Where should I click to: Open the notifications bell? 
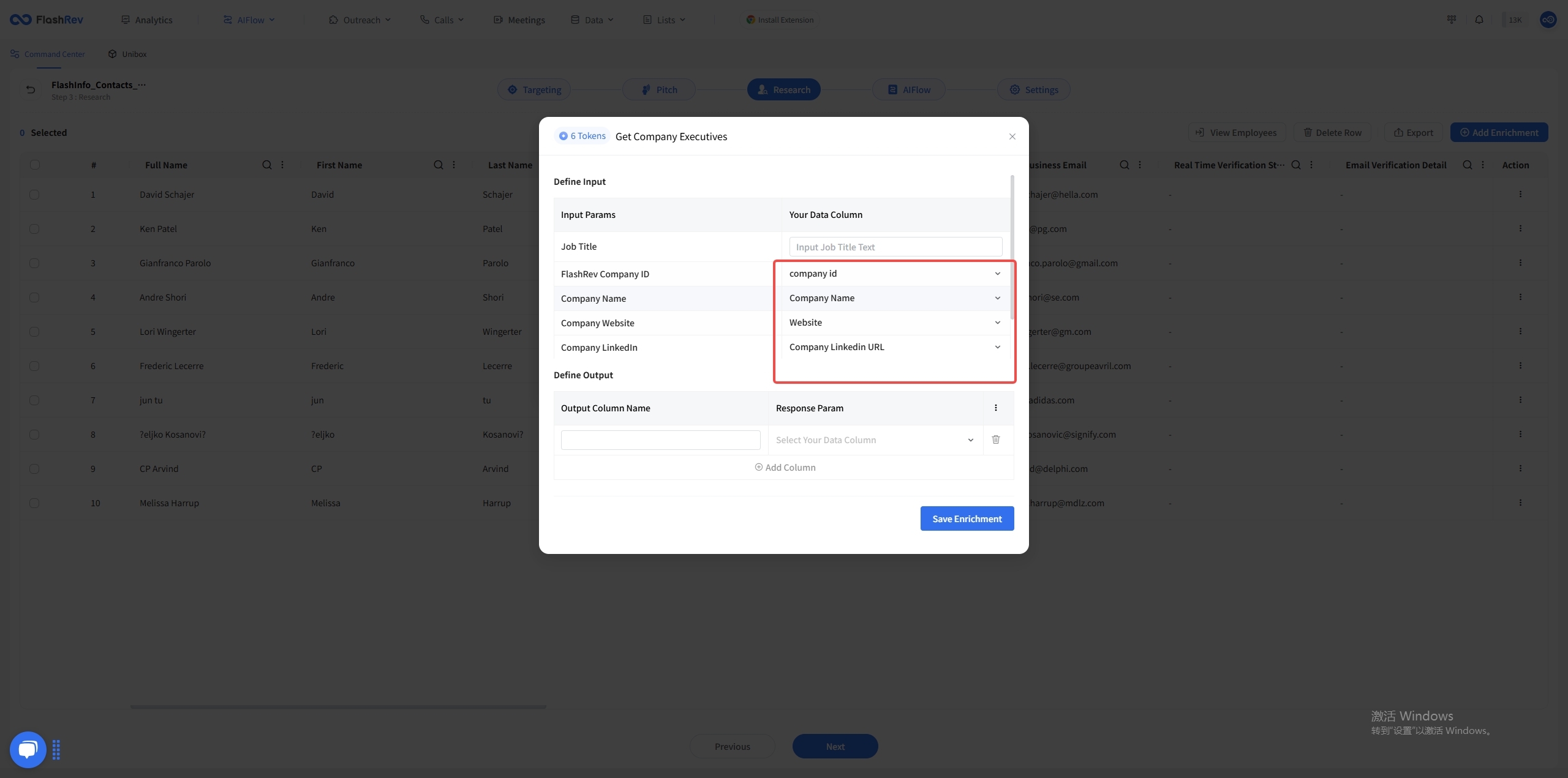(x=1479, y=20)
